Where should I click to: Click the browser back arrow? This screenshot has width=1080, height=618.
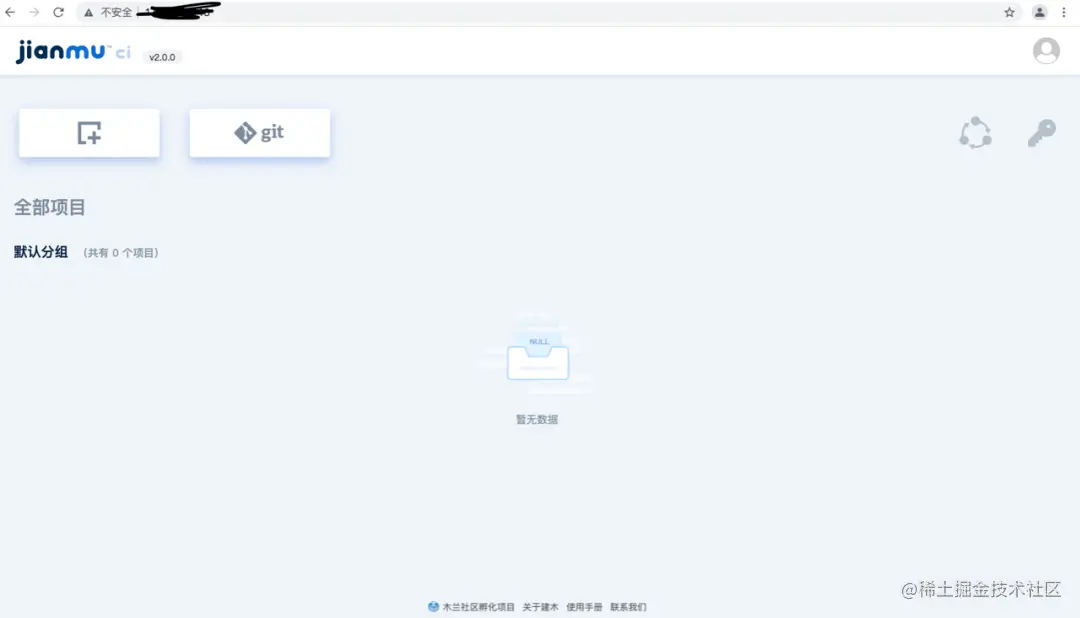click(10, 12)
